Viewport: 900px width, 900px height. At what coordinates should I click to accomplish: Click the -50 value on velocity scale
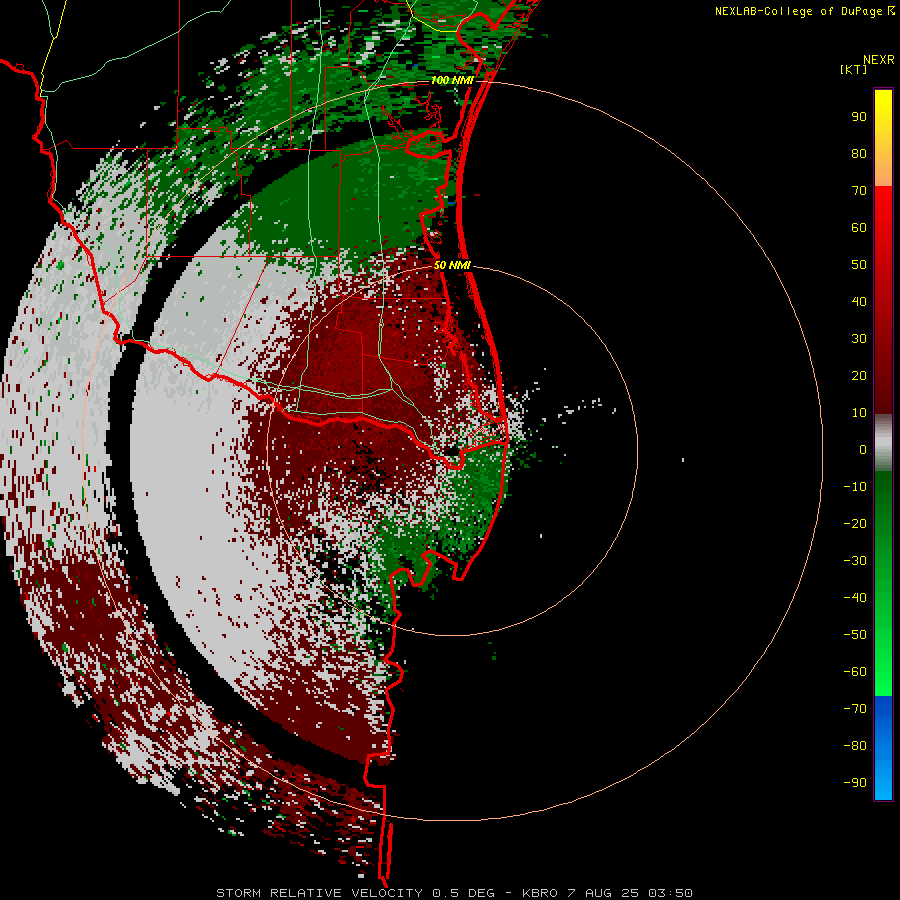click(855, 635)
